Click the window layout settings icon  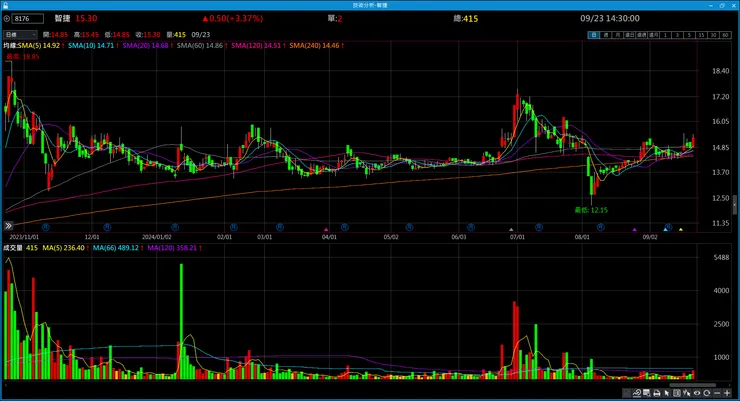647,393
